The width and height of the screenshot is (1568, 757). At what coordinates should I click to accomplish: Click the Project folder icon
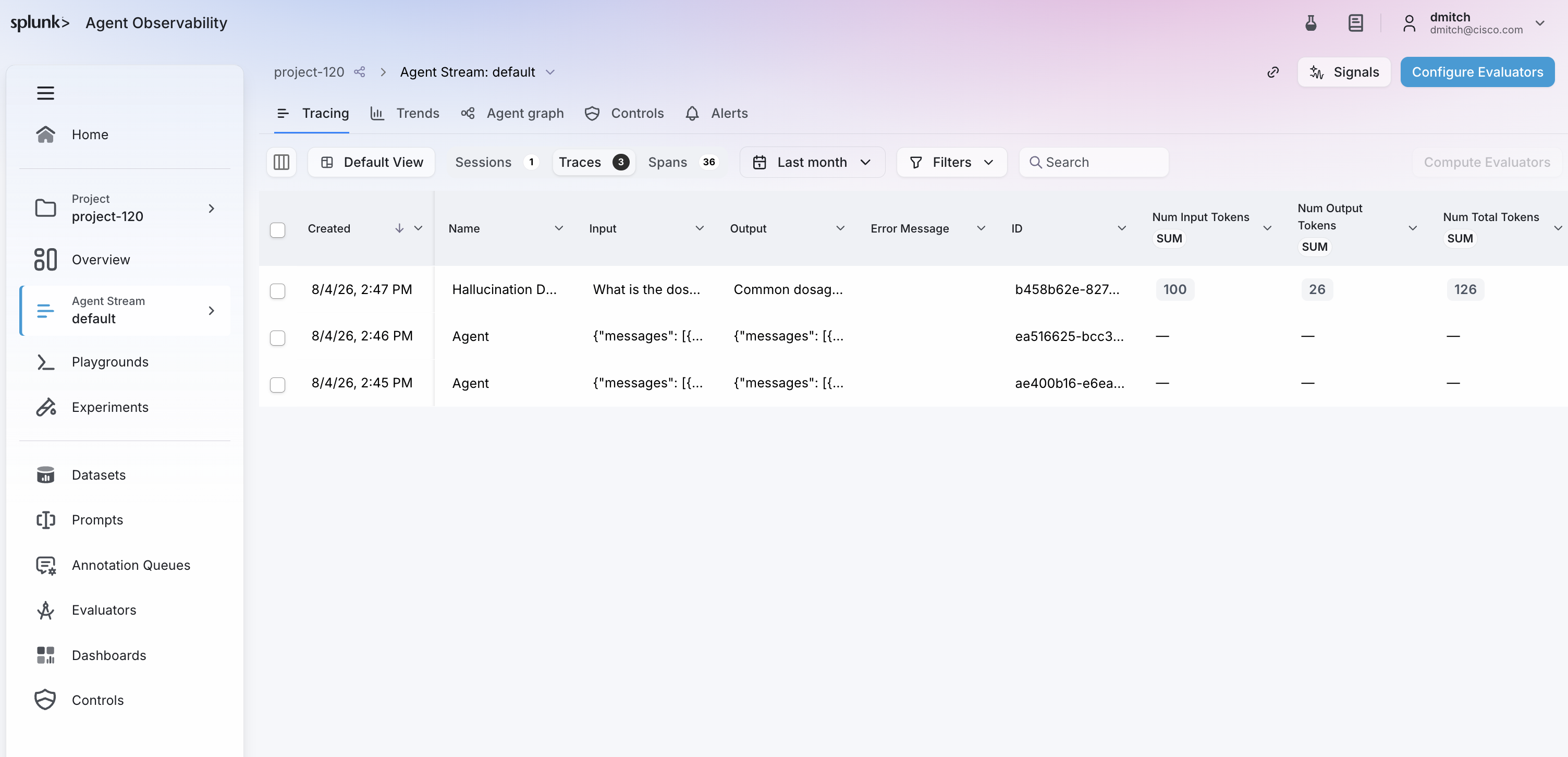(x=46, y=207)
